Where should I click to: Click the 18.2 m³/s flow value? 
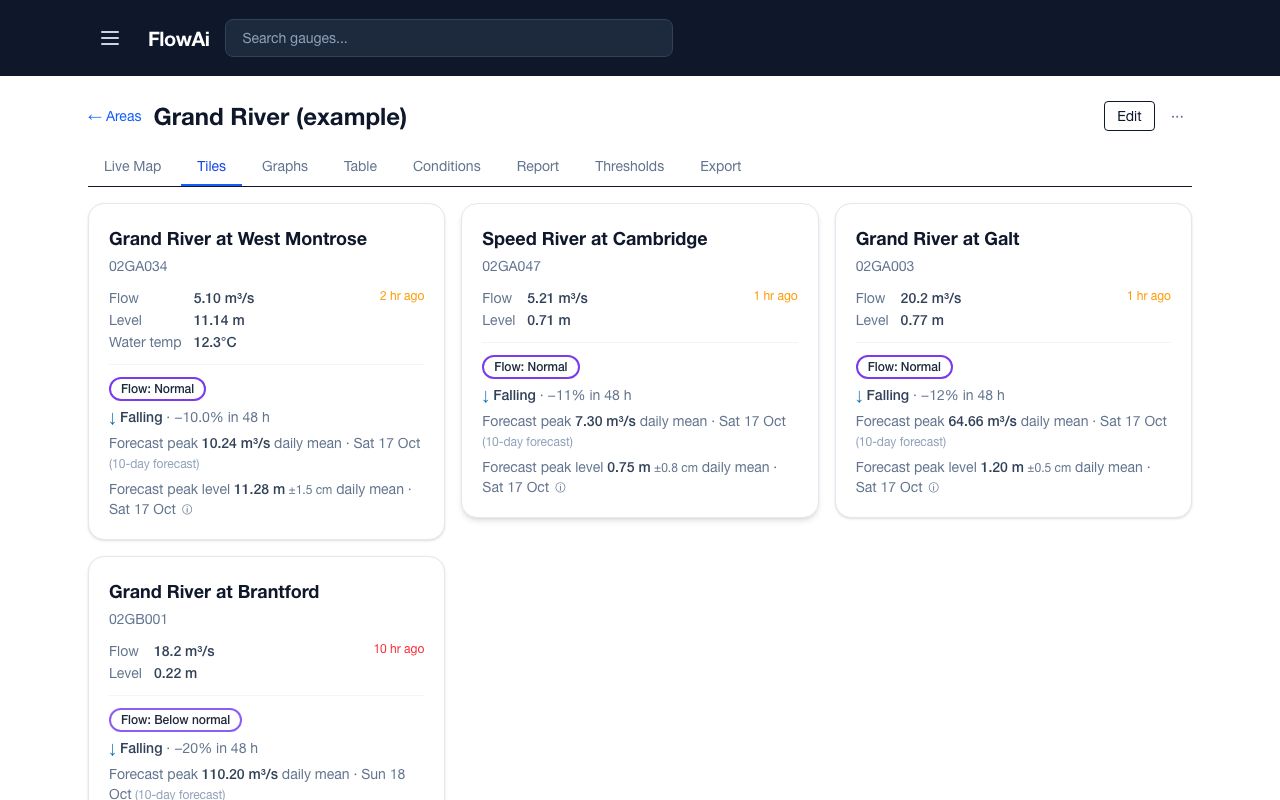click(184, 651)
